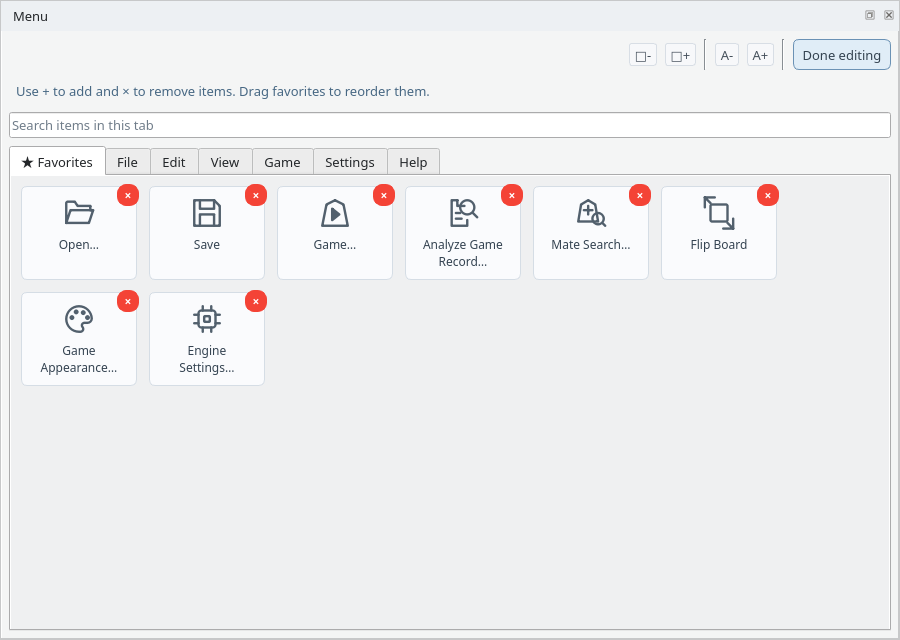Remove Analyze Game Record from favorites
This screenshot has width=900, height=640.
[x=512, y=195]
